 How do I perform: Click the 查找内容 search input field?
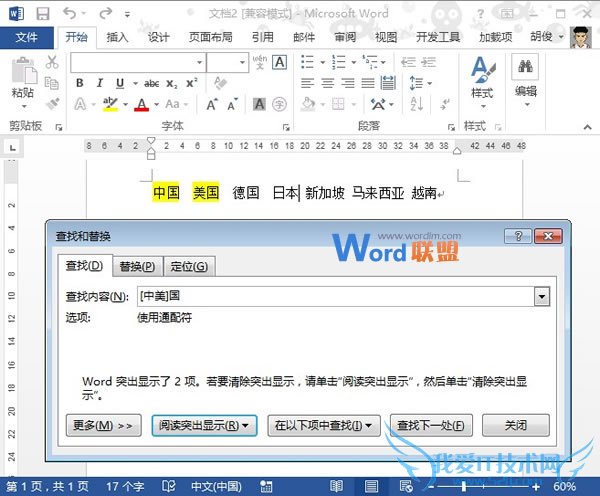click(x=336, y=296)
